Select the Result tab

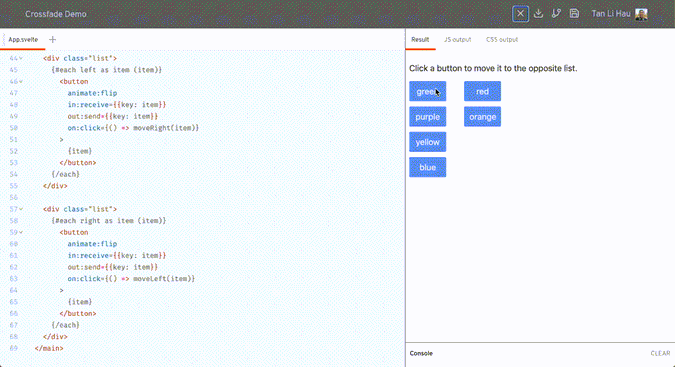pos(420,40)
